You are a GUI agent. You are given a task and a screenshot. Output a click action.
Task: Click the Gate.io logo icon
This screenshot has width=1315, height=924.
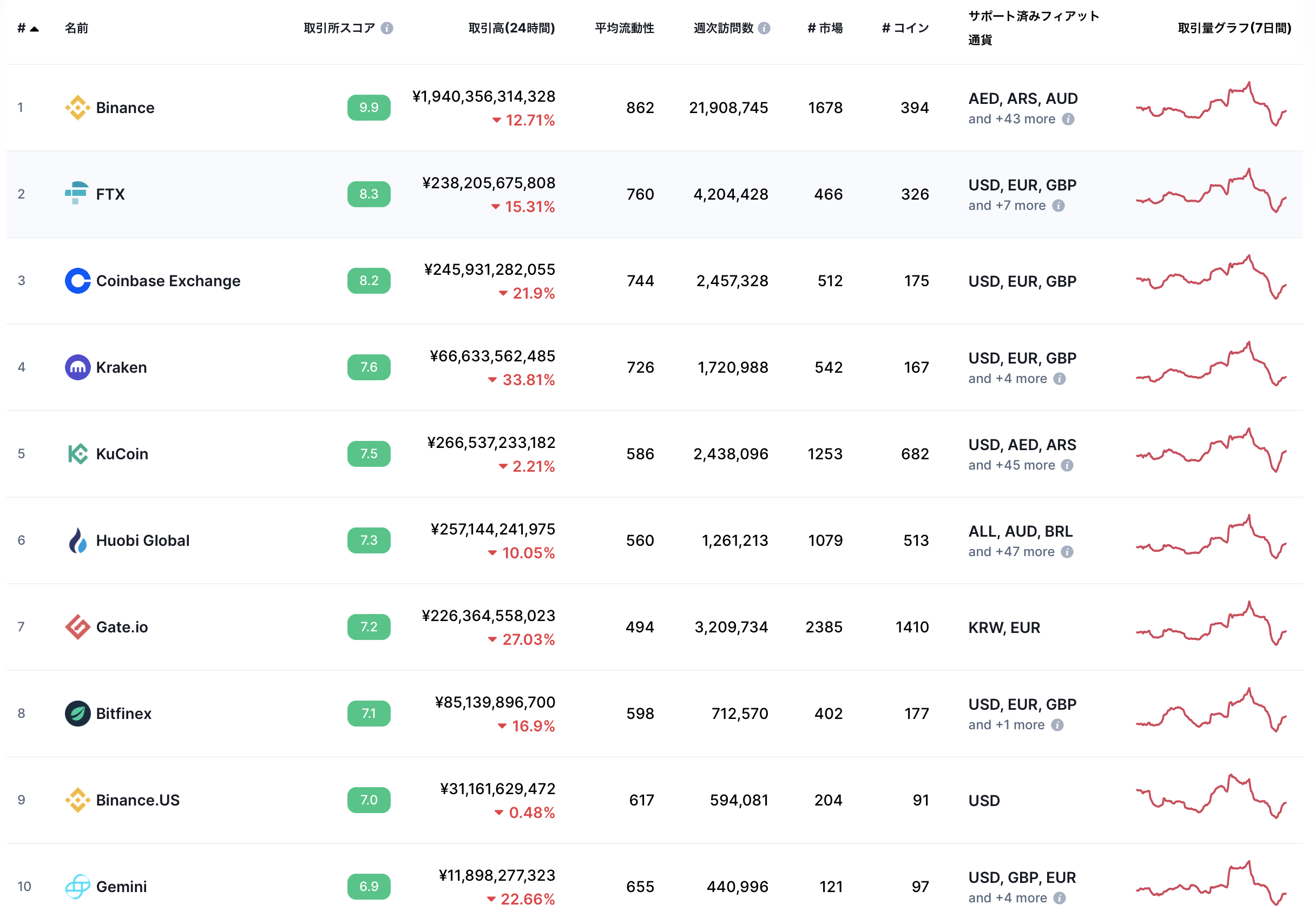[77, 627]
